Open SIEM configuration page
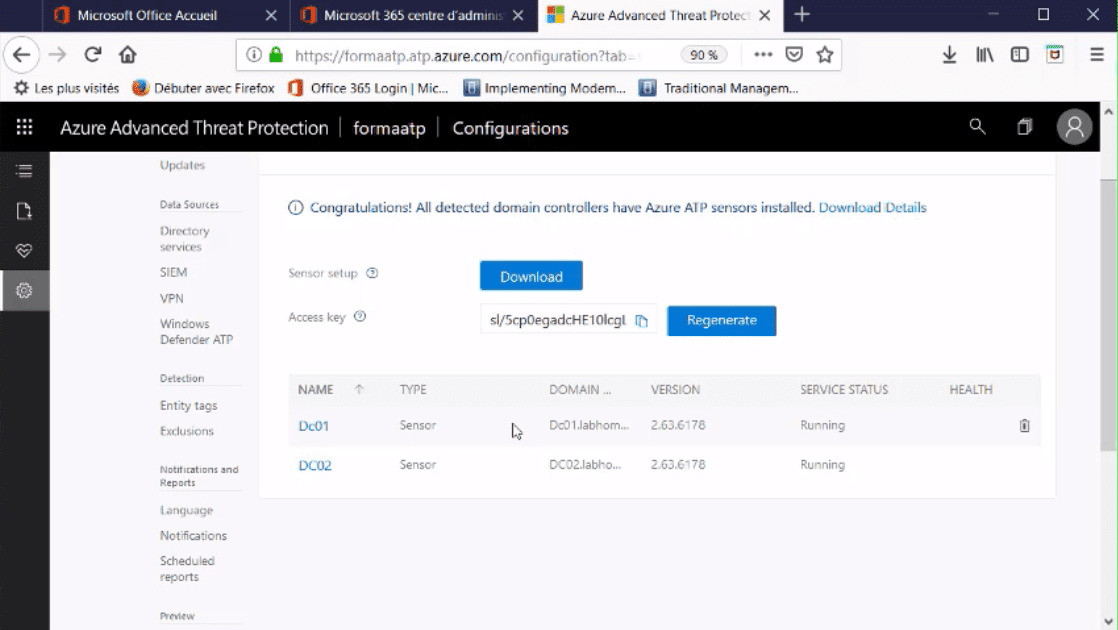1118x630 pixels. pyautogui.click(x=173, y=272)
